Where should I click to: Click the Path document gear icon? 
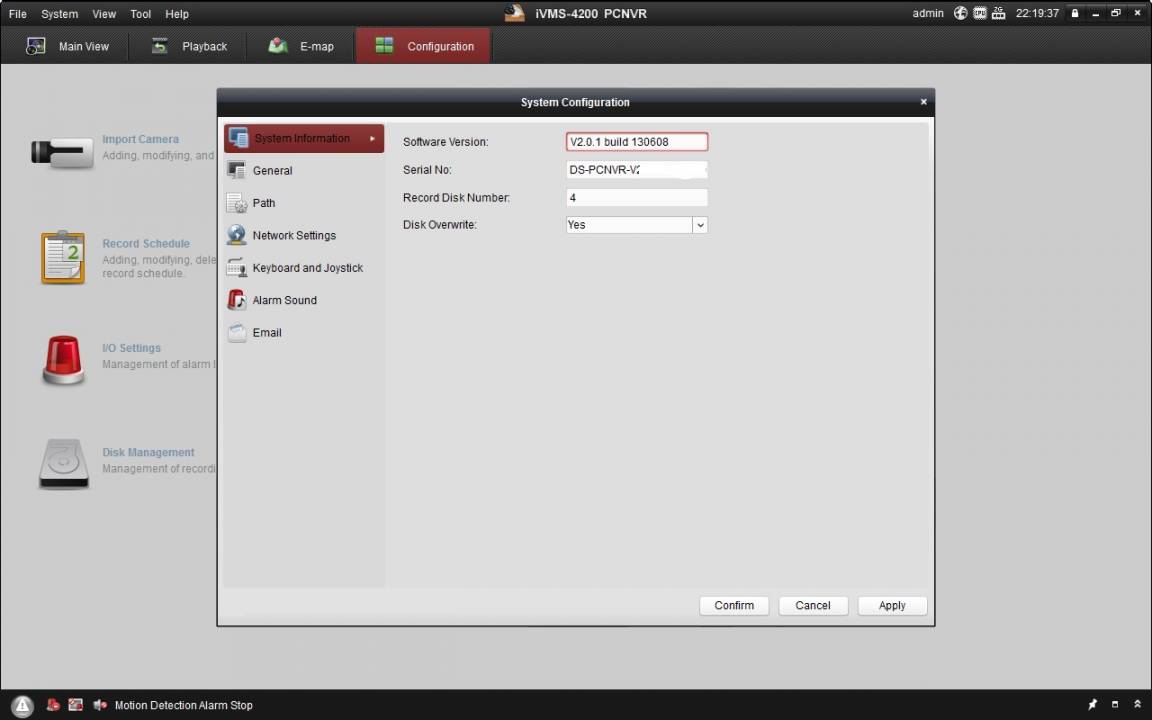point(237,203)
